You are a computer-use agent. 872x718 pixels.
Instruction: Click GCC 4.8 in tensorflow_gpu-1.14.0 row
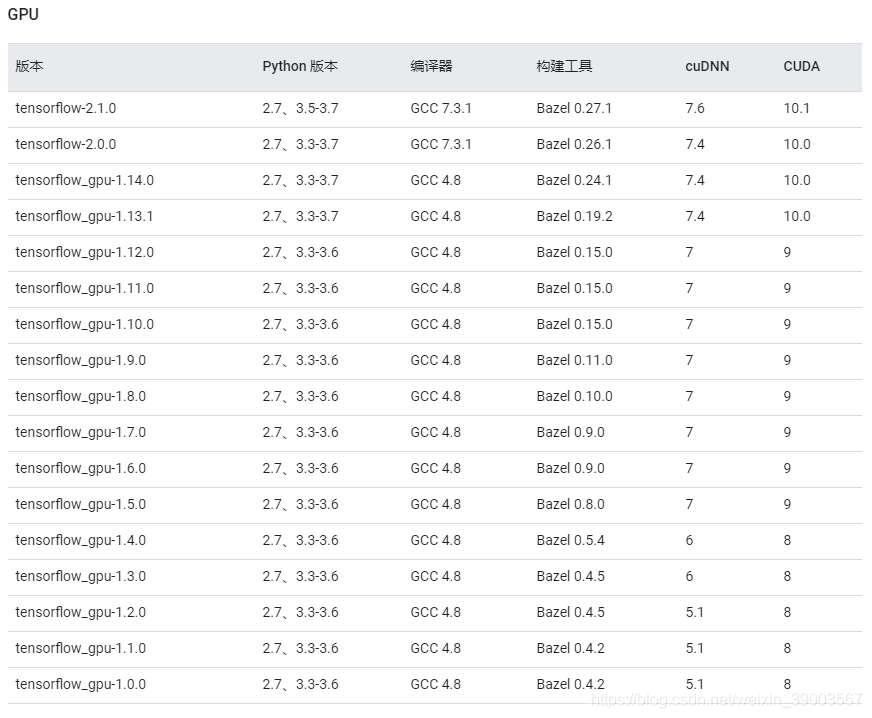pyautogui.click(x=435, y=180)
